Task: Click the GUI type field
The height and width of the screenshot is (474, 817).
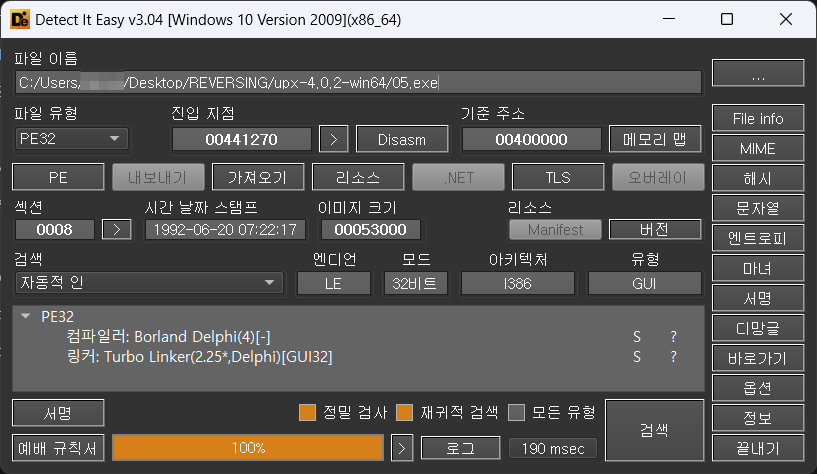Action: point(645,284)
